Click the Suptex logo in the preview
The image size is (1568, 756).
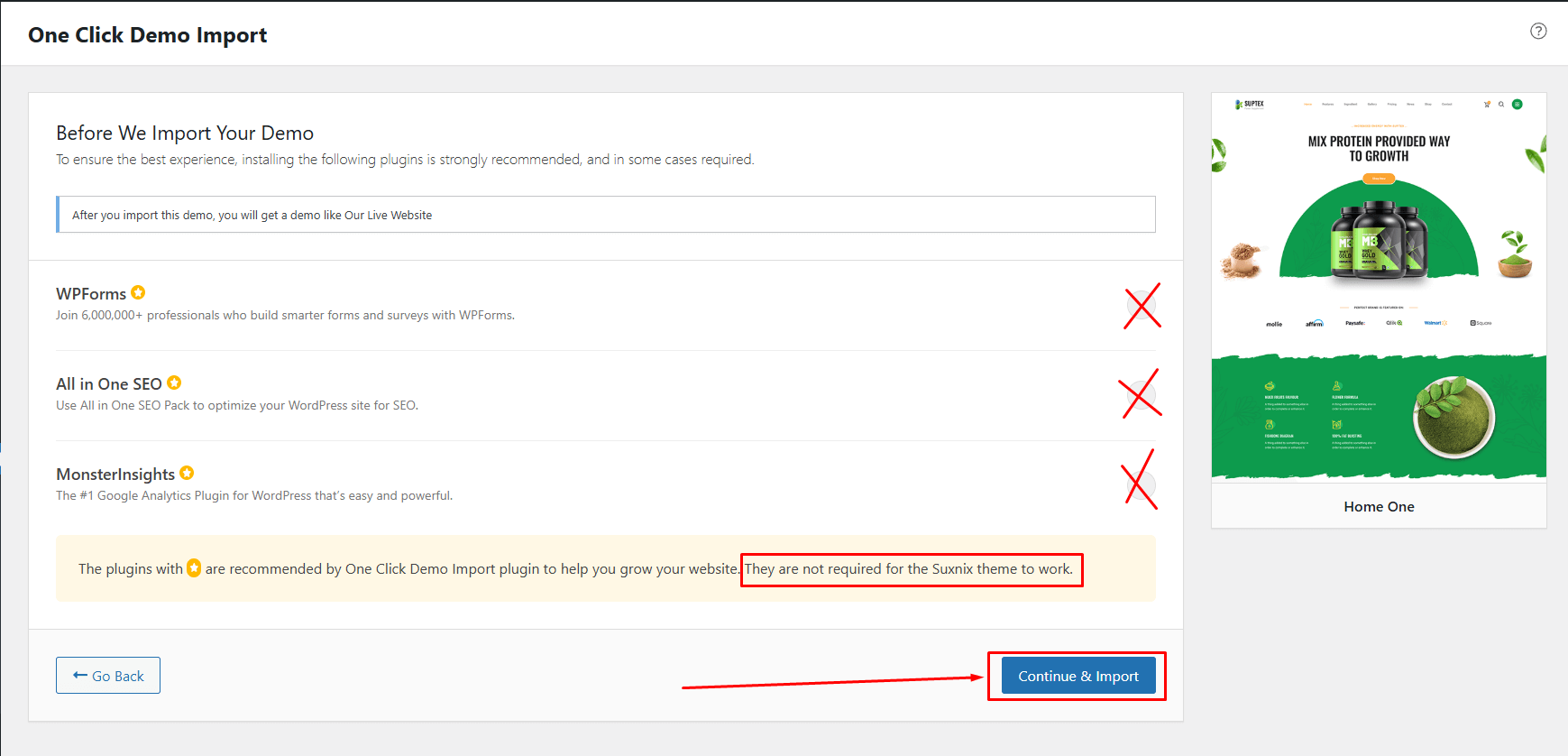[x=1250, y=105]
